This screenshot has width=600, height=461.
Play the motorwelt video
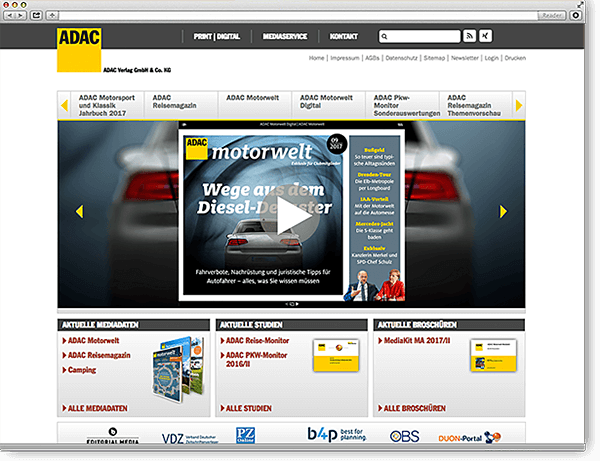[290, 215]
